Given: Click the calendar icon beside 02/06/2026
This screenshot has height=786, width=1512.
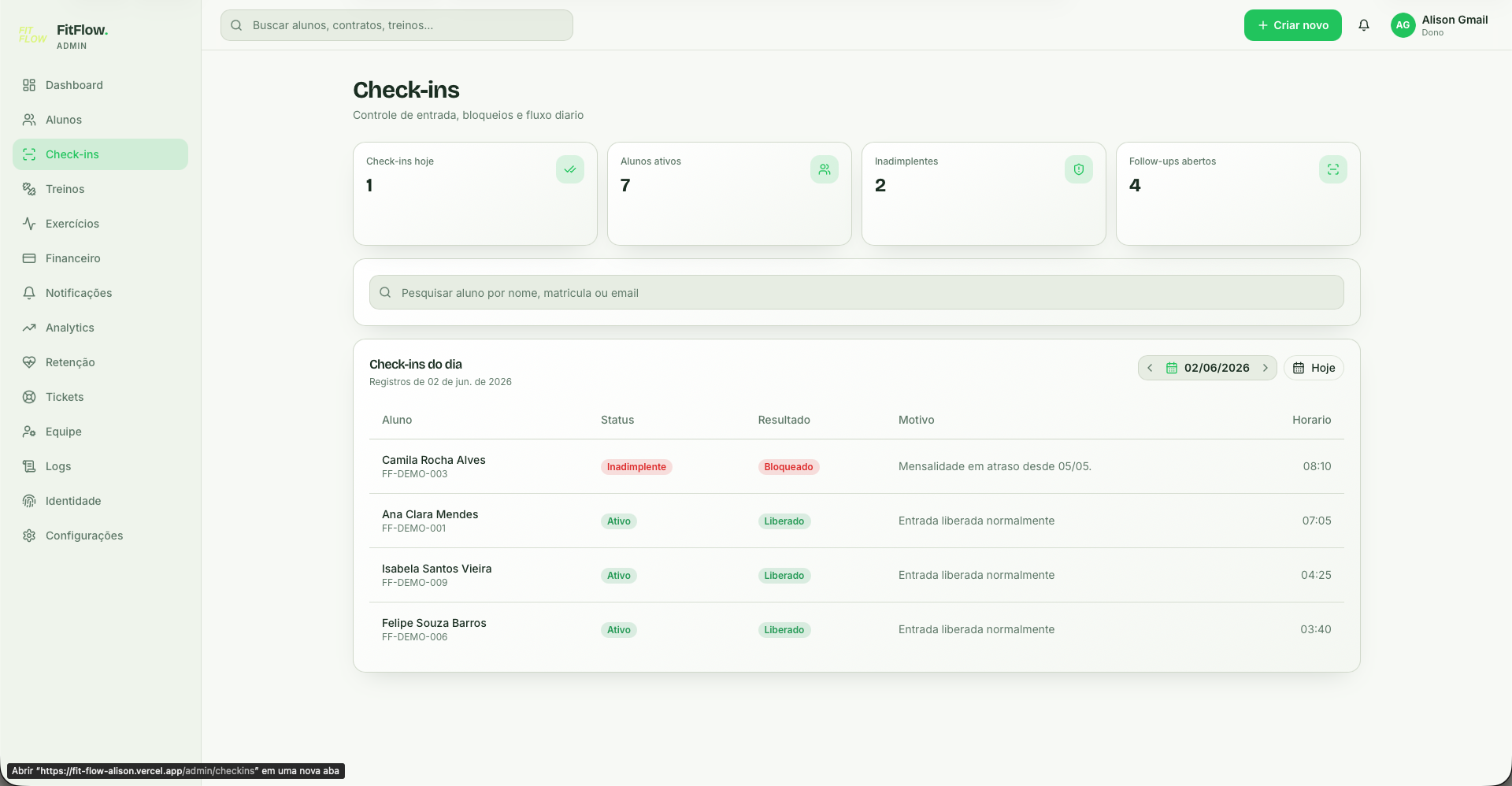Looking at the screenshot, I should (1172, 368).
